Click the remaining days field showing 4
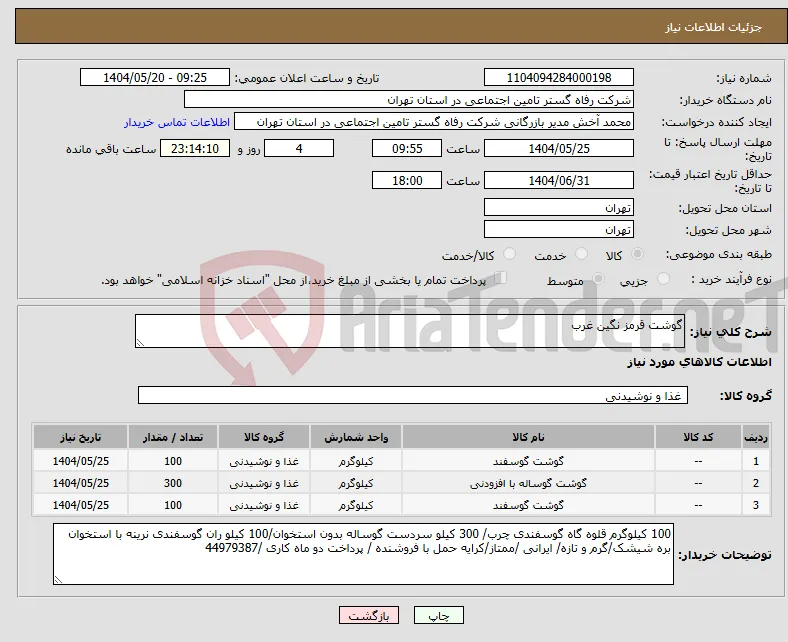 point(299,148)
